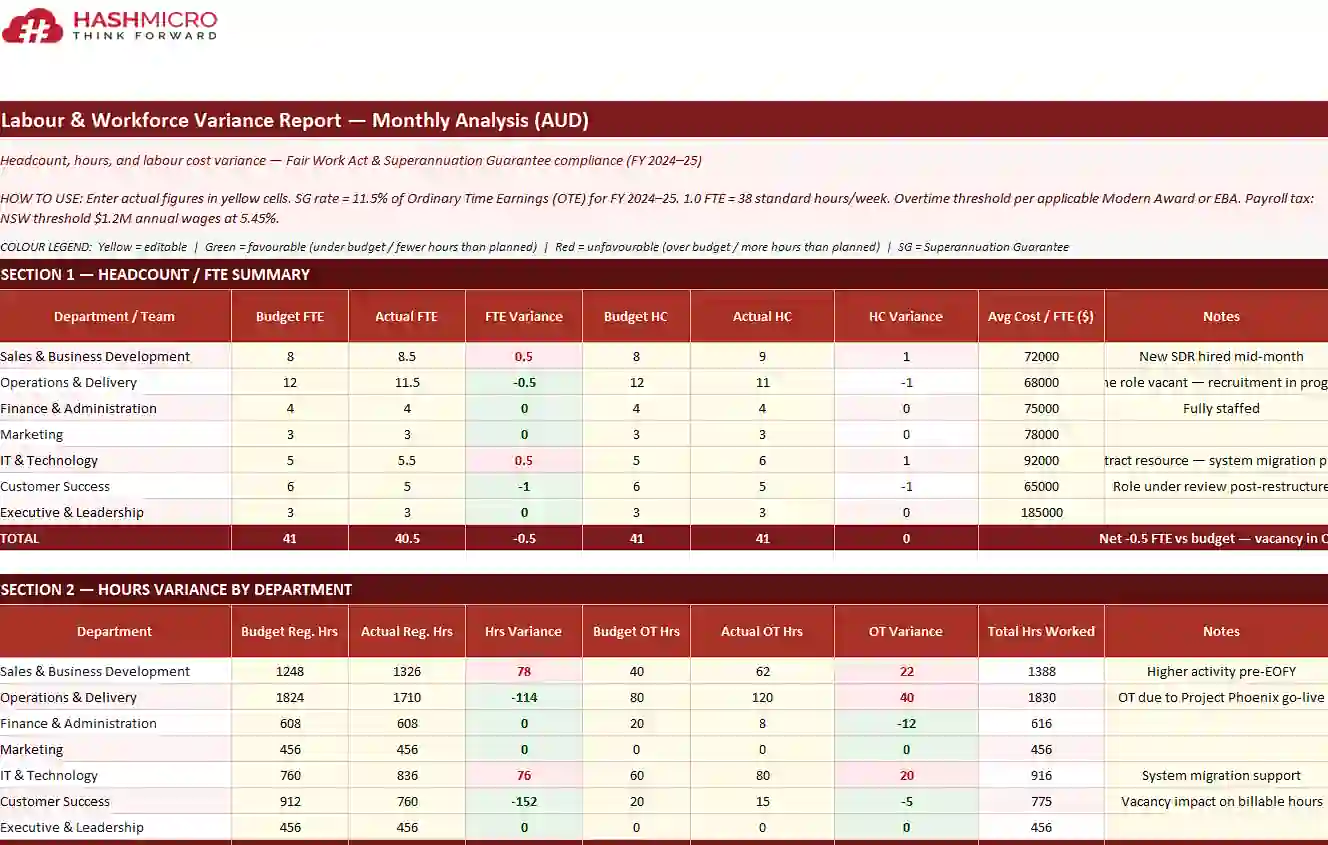The width and height of the screenshot is (1328, 845).
Task: Click the Avg Cost / FTE ($) header
Action: coord(1040,317)
